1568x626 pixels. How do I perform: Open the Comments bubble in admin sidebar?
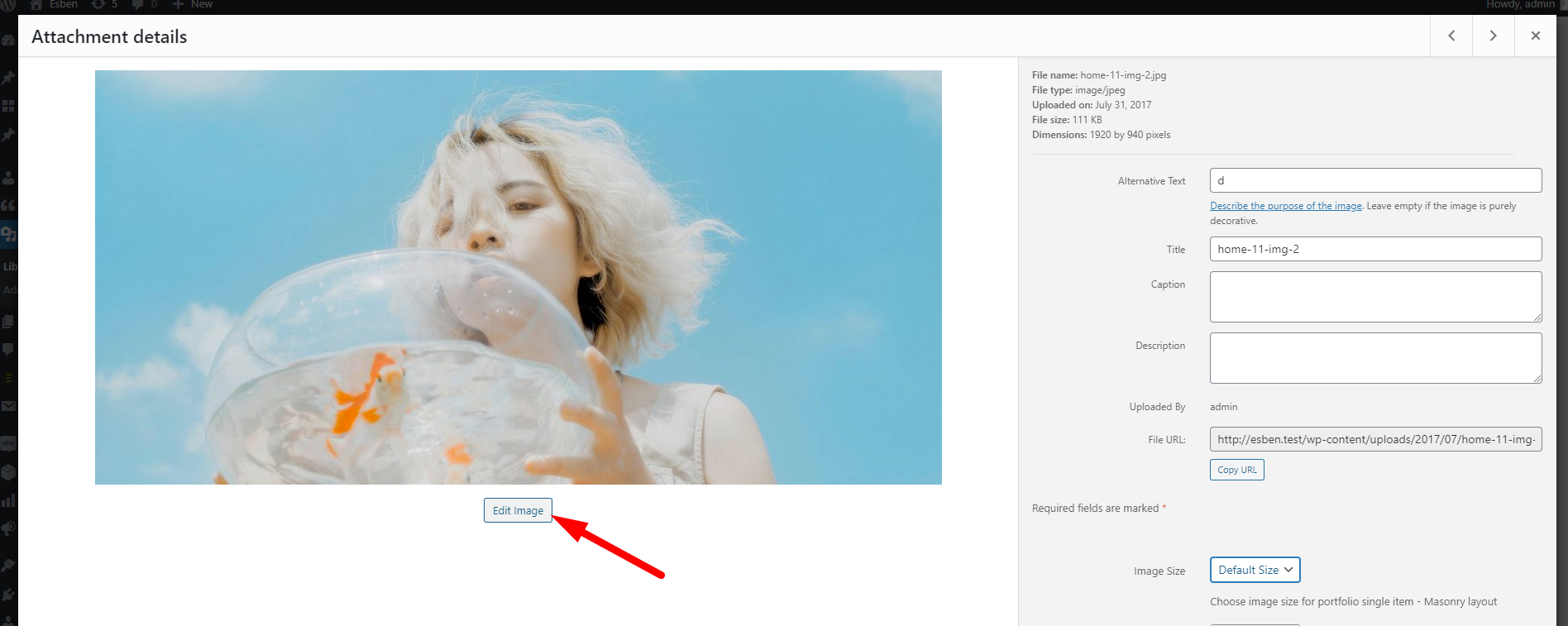[8, 349]
